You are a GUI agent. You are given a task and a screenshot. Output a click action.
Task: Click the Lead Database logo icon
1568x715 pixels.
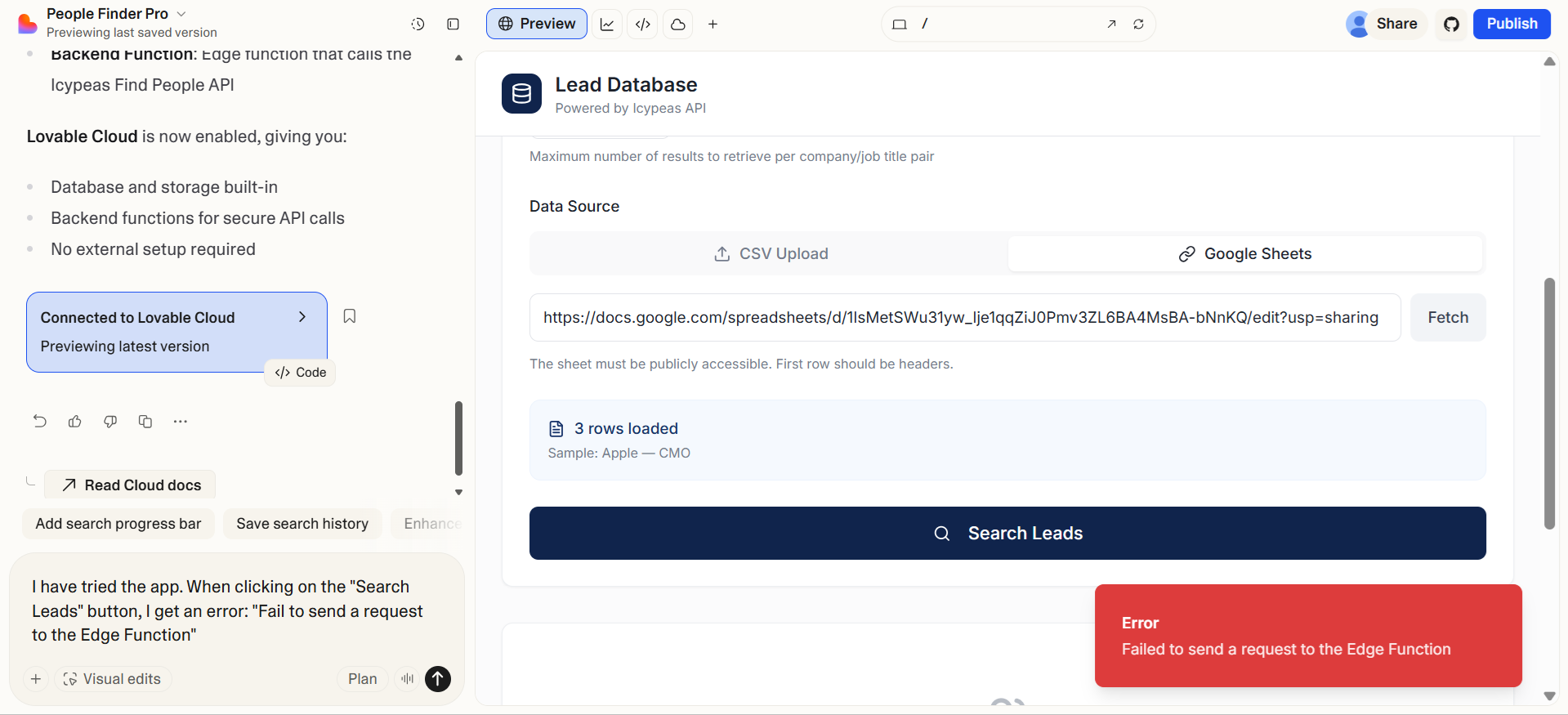pos(521,94)
